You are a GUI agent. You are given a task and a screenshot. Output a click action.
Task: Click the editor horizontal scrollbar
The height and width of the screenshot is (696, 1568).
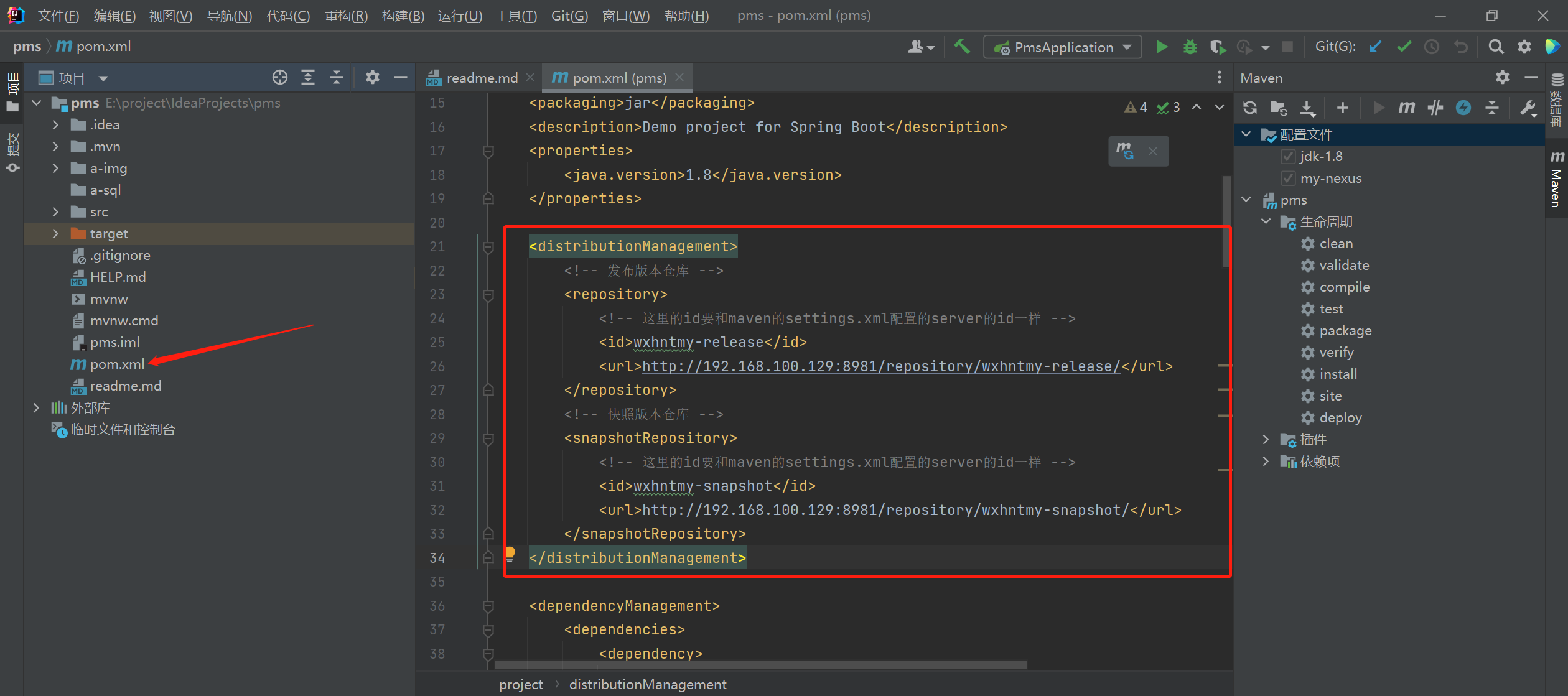coord(760,665)
